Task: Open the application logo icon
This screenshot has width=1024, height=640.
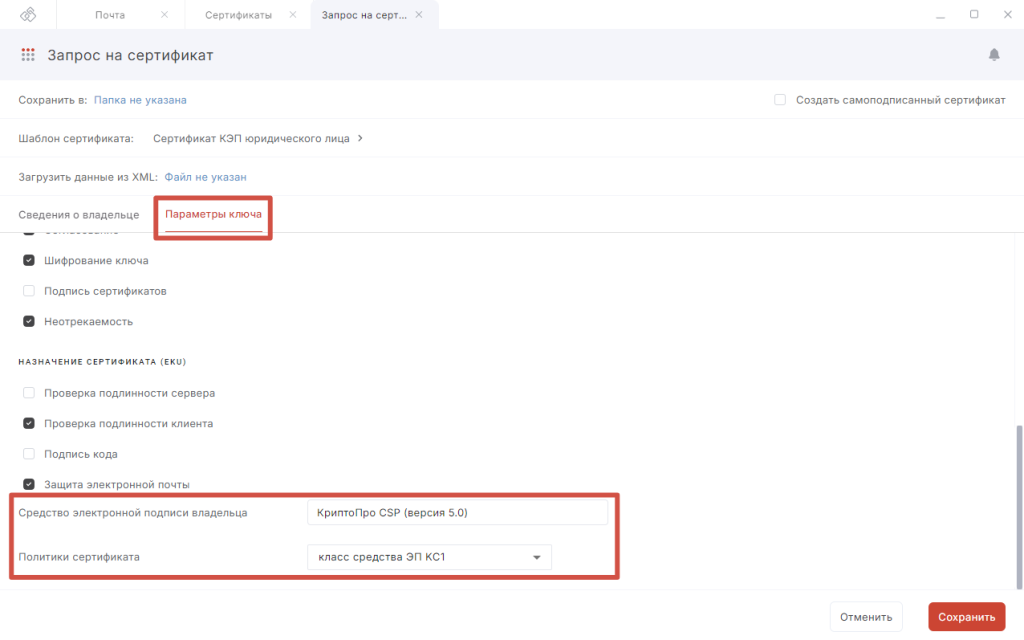Action: pyautogui.click(x=28, y=14)
